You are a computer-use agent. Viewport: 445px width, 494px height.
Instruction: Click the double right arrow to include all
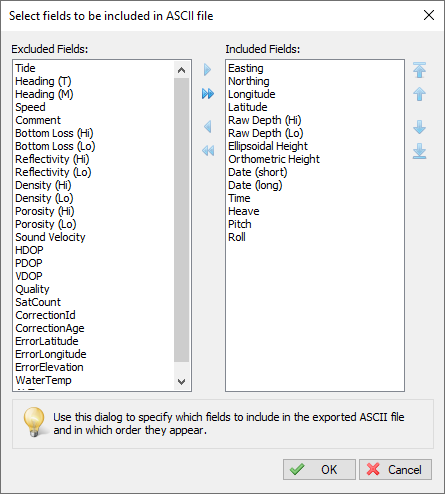pyautogui.click(x=208, y=94)
